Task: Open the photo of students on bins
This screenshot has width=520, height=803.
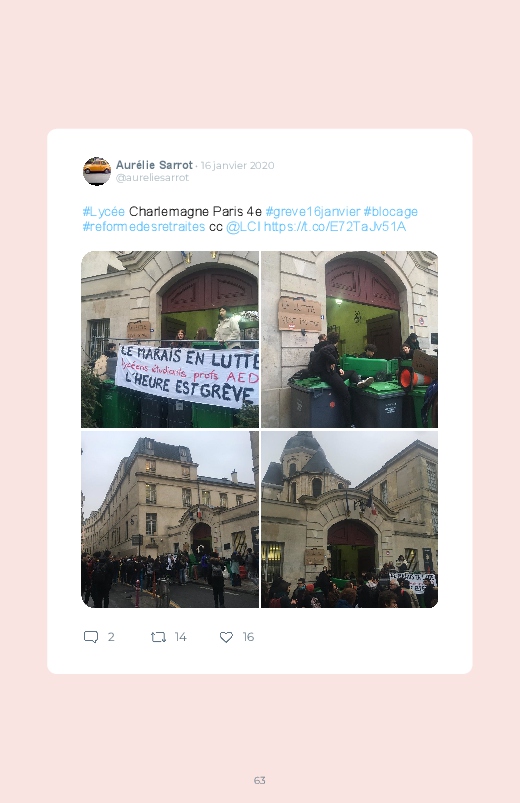Action: click(349, 339)
